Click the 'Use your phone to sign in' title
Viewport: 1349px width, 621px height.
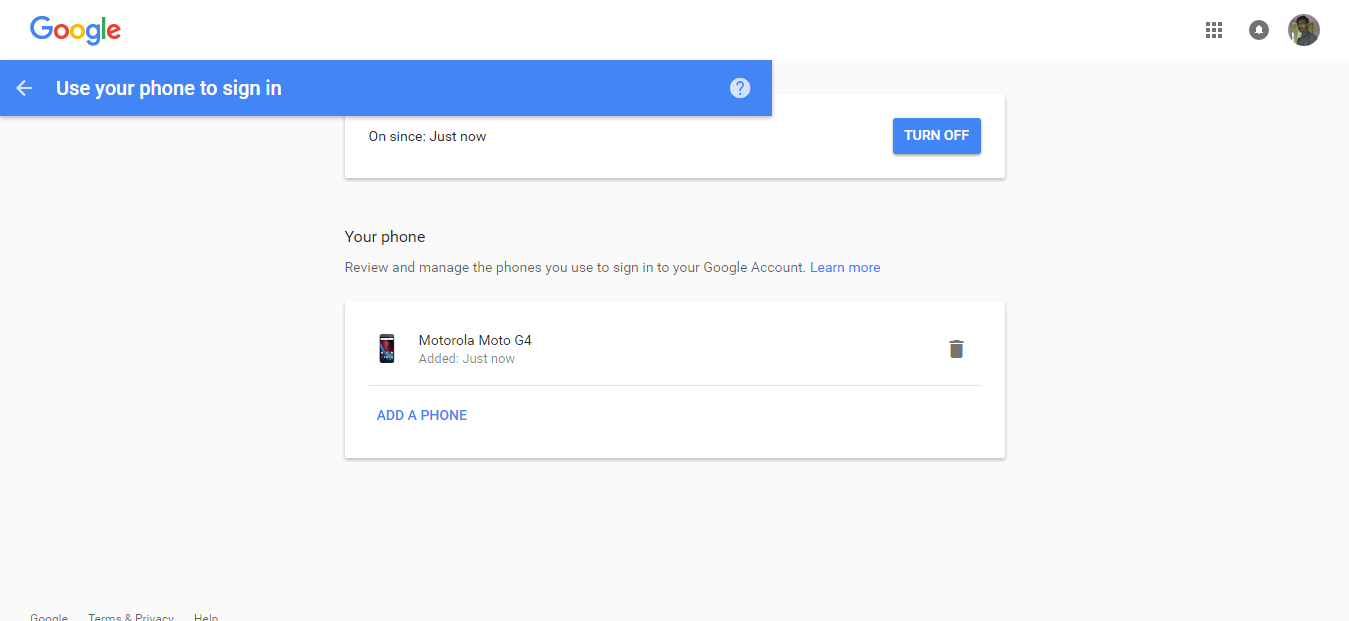[x=169, y=88]
